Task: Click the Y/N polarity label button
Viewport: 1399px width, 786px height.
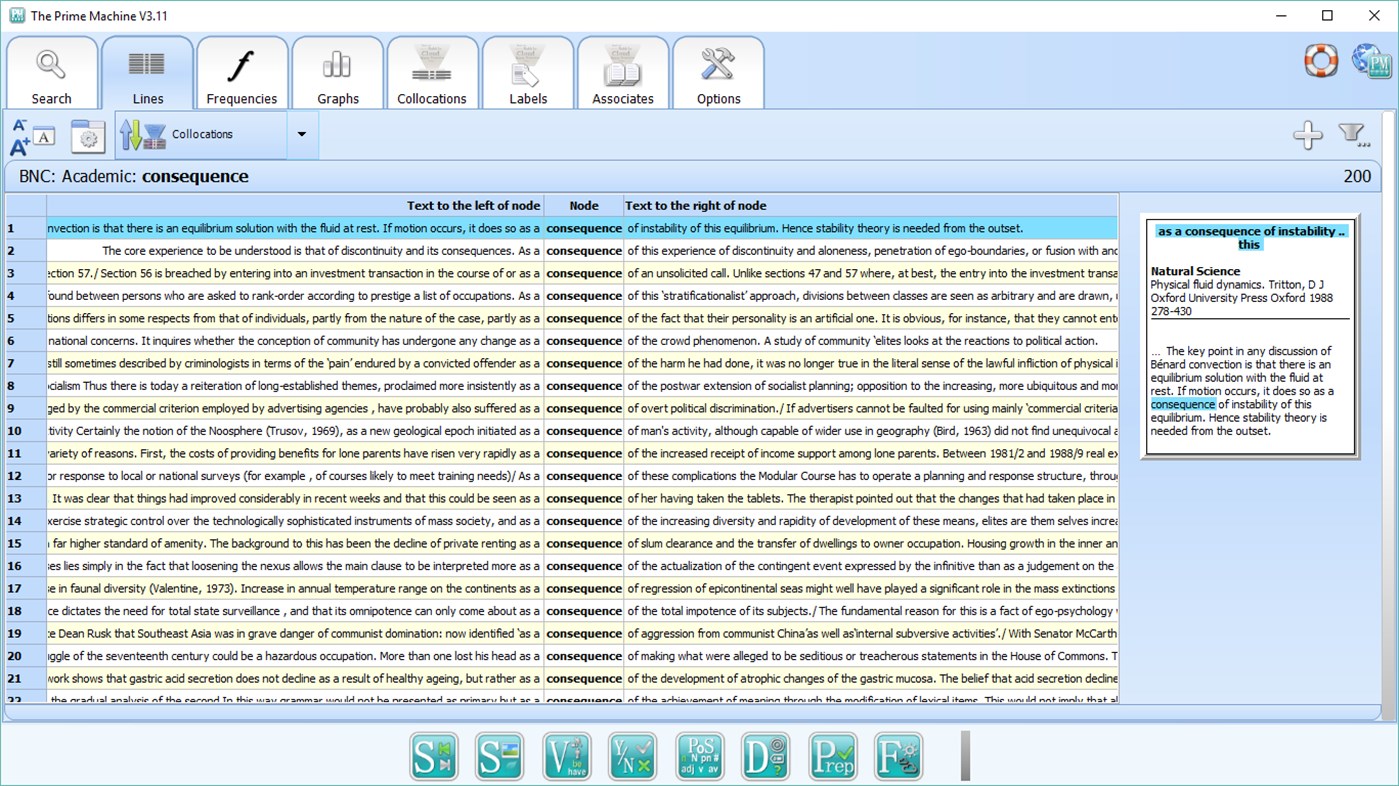Action: pos(633,756)
